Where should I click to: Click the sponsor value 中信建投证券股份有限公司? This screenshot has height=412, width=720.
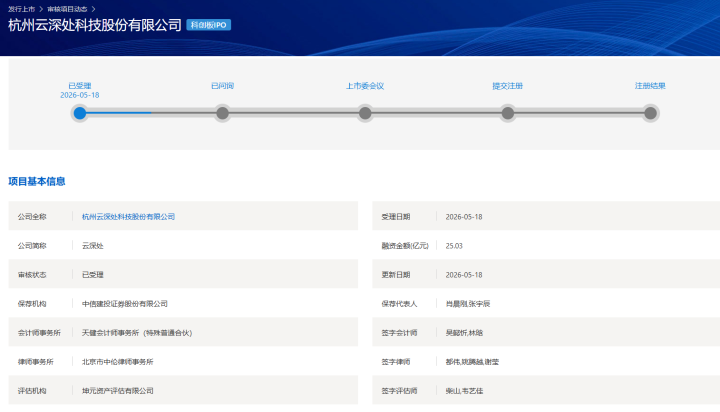click(124, 304)
